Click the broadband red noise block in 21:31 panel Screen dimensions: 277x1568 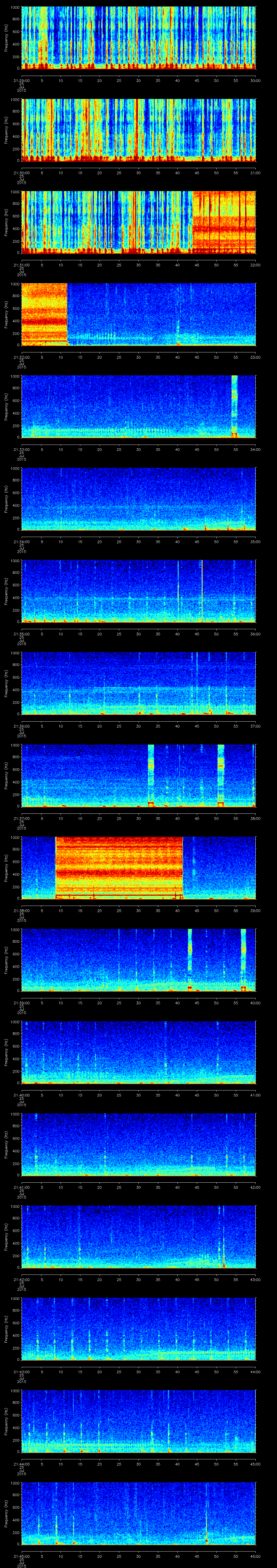coord(224,222)
